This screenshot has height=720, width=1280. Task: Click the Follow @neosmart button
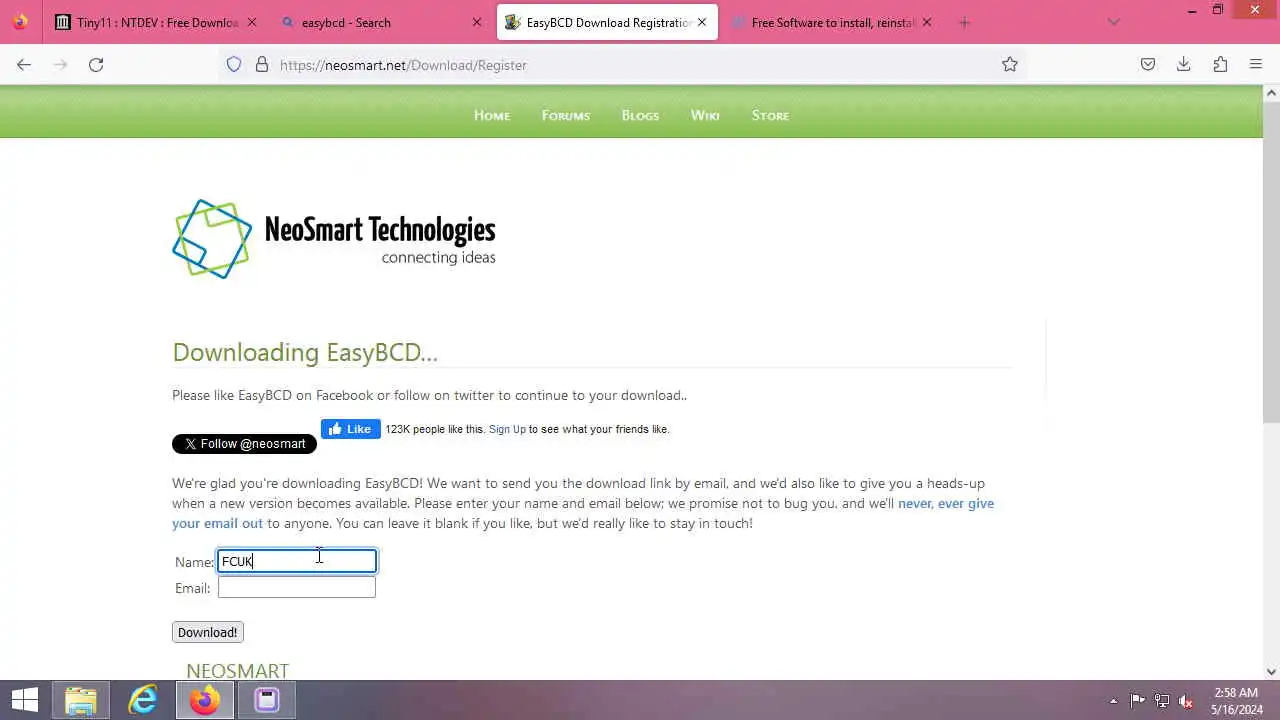pos(244,443)
